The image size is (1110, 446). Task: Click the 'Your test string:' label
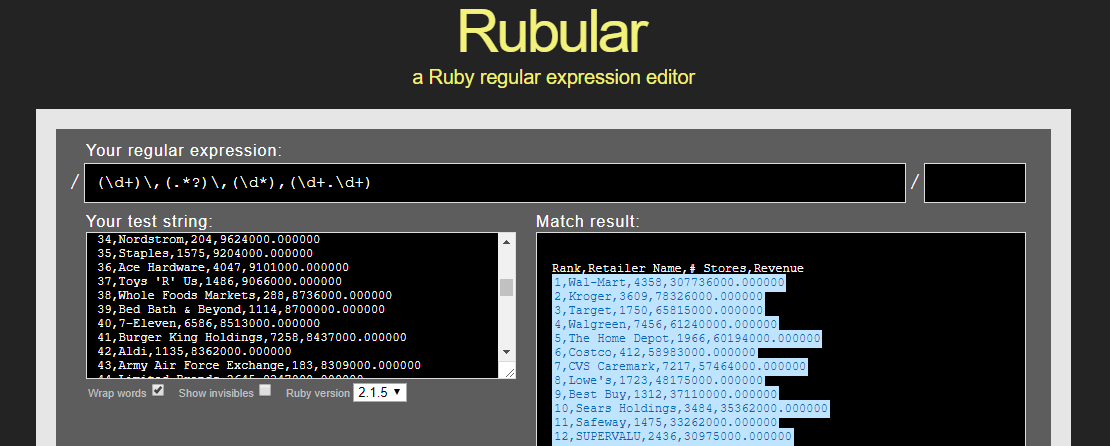coord(149,220)
